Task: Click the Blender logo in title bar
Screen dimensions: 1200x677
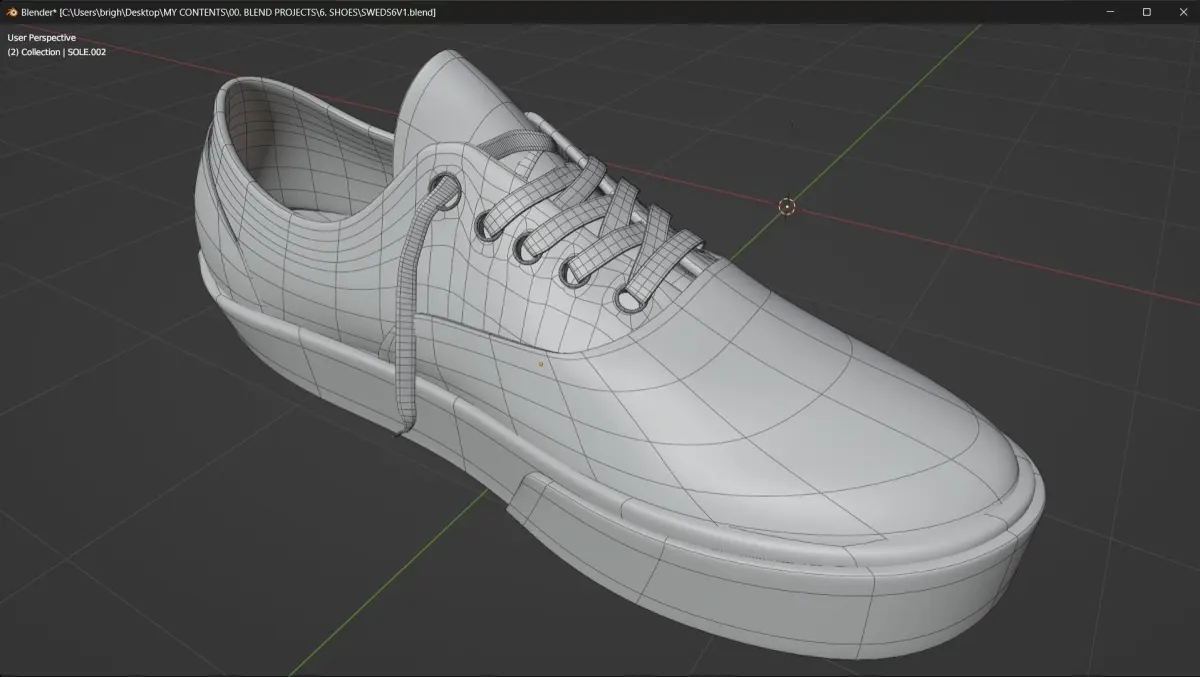Action: [11, 11]
